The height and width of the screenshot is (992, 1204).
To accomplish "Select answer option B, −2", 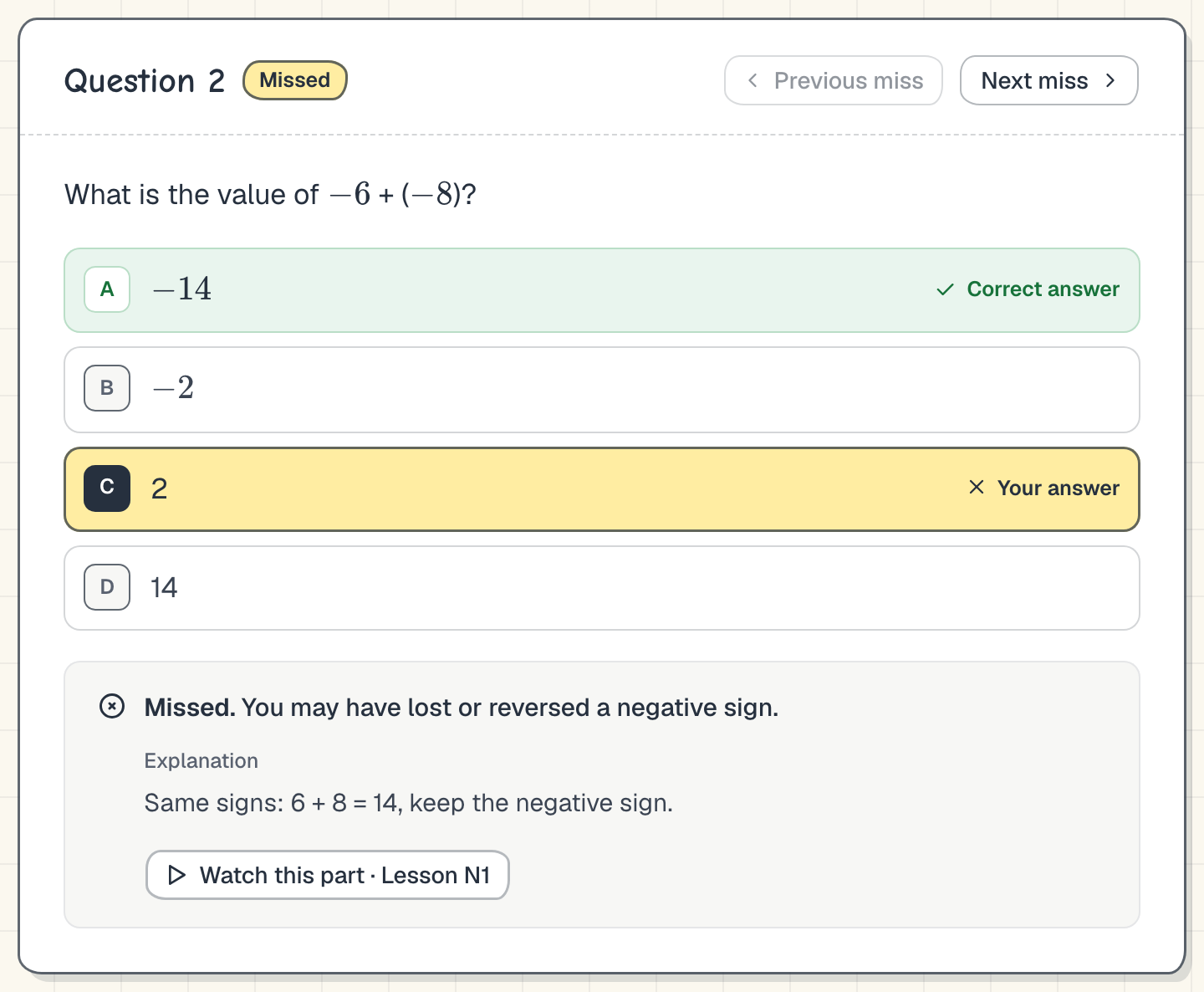I will (x=602, y=390).
